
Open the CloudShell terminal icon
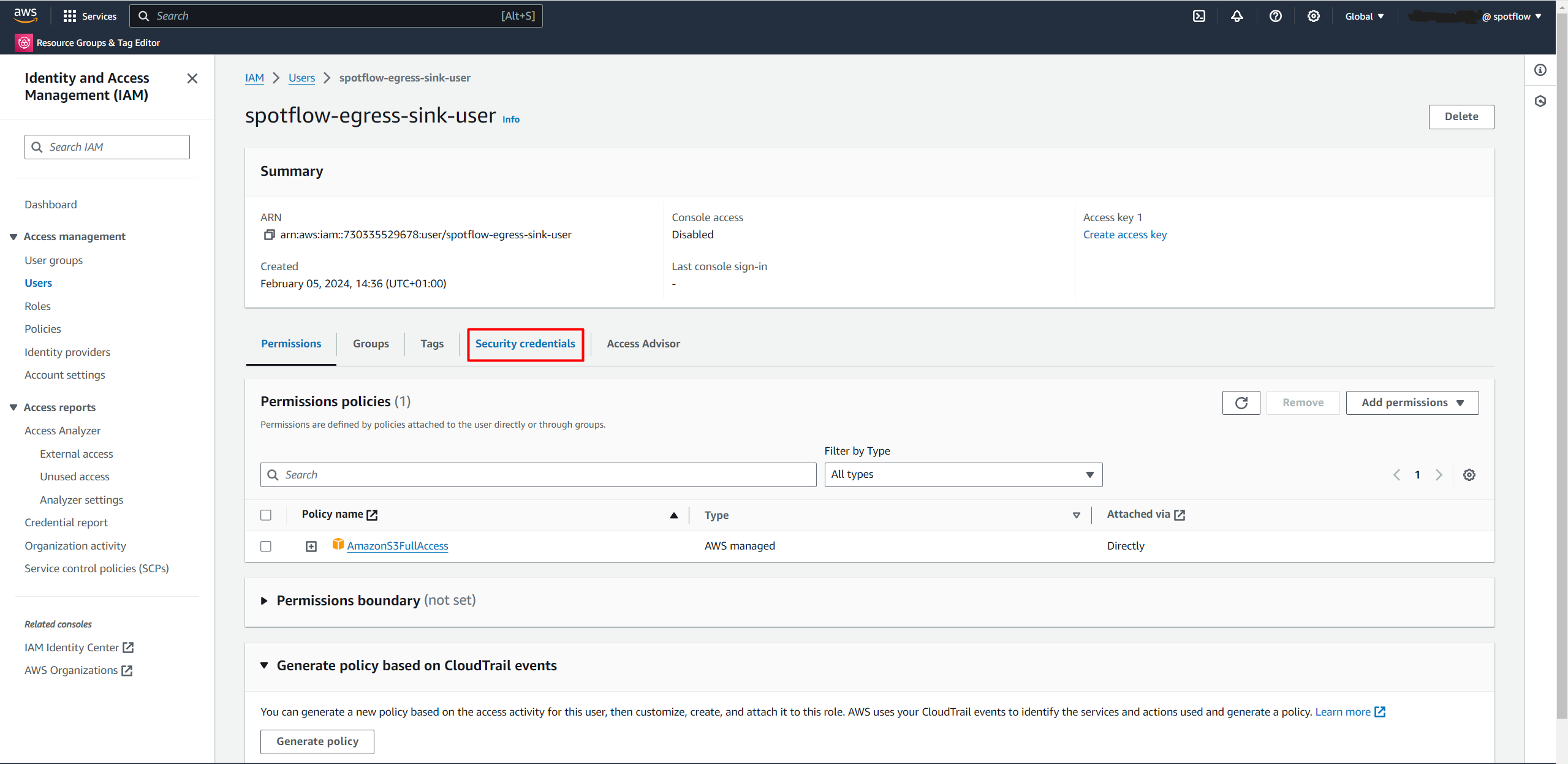point(1199,17)
